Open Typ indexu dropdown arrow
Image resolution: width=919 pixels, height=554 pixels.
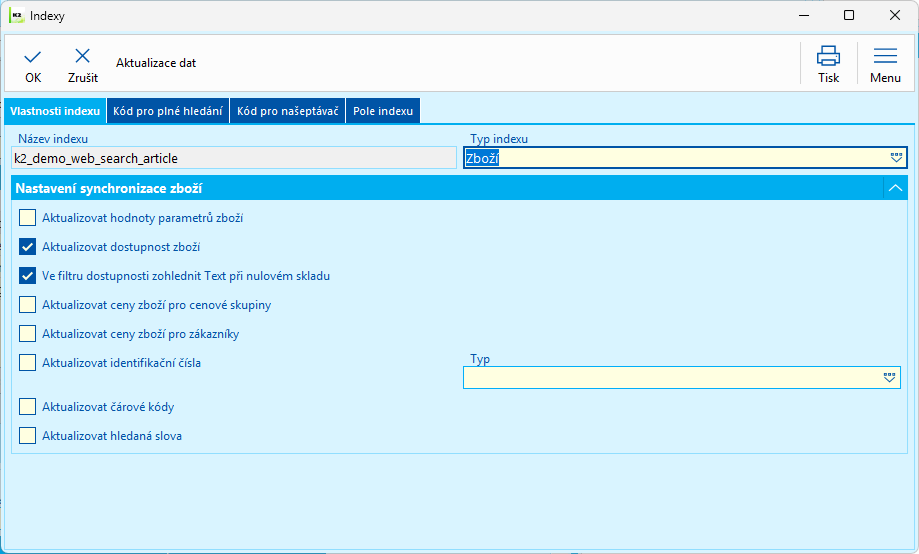pyautogui.click(x=896, y=158)
